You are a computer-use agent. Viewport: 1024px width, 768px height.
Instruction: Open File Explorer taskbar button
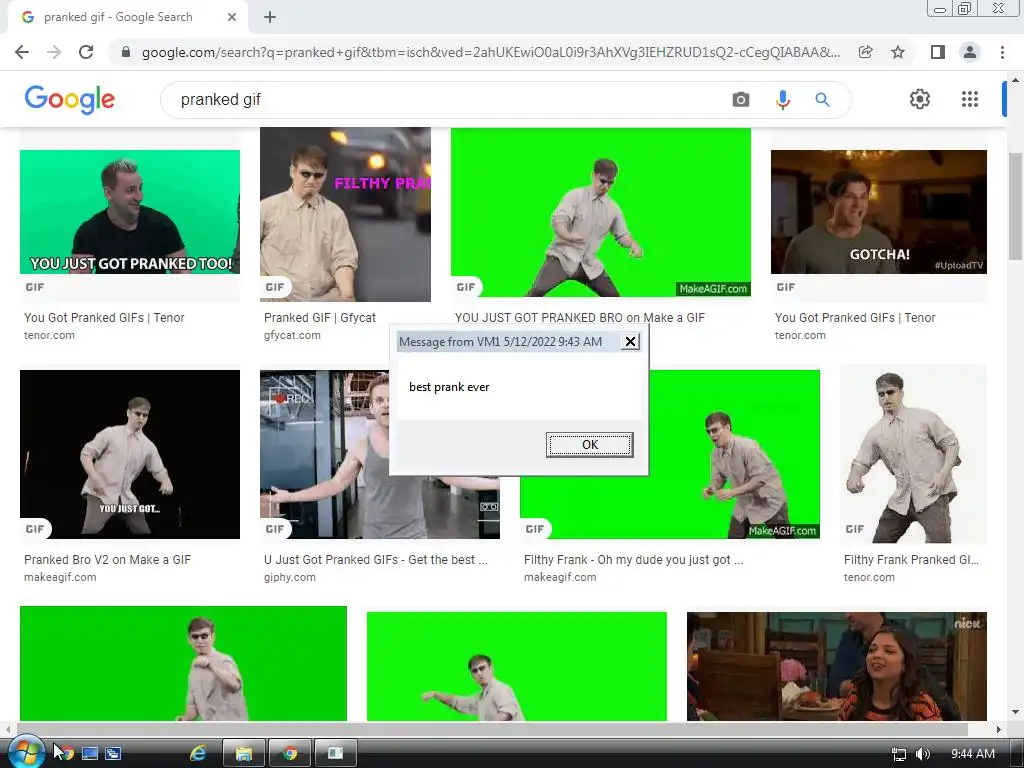[244, 754]
